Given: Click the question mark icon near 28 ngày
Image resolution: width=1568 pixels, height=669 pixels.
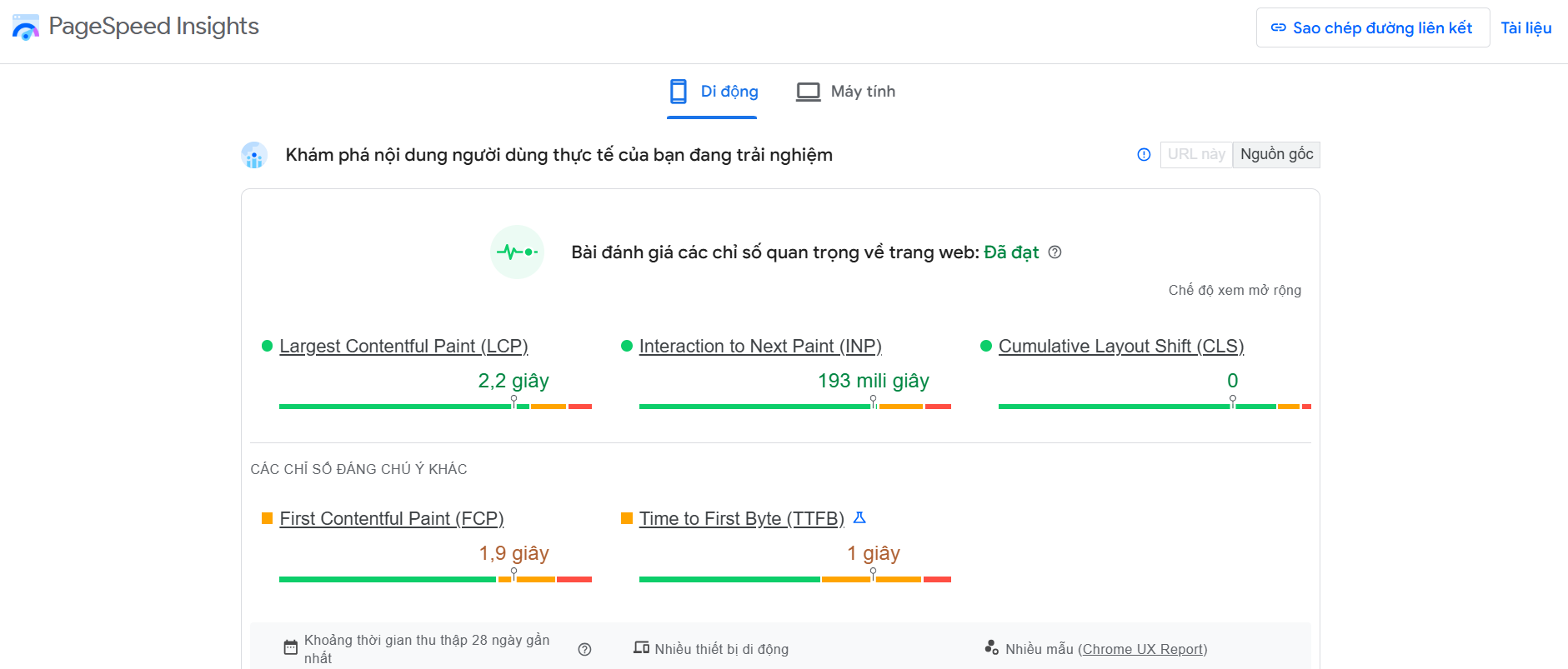Looking at the screenshot, I should point(584,647).
